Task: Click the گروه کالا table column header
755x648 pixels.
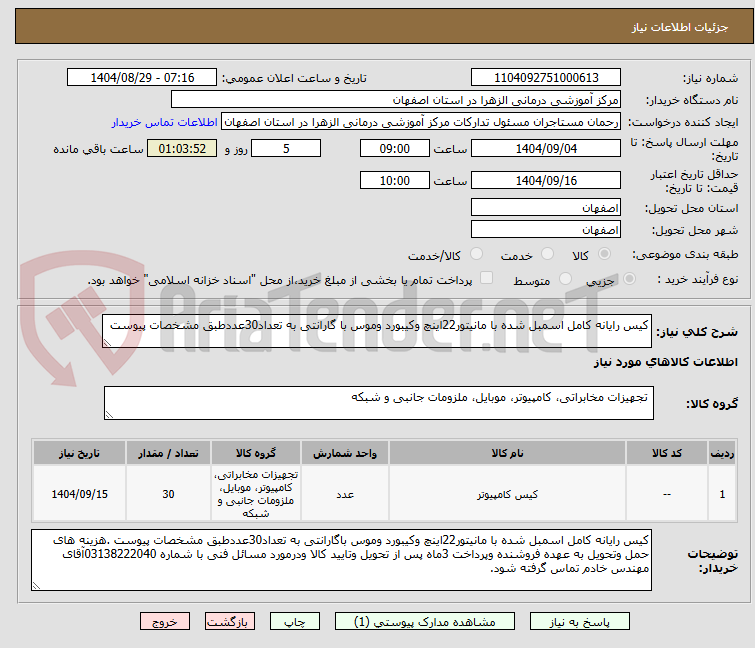Action: tap(256, 453)
